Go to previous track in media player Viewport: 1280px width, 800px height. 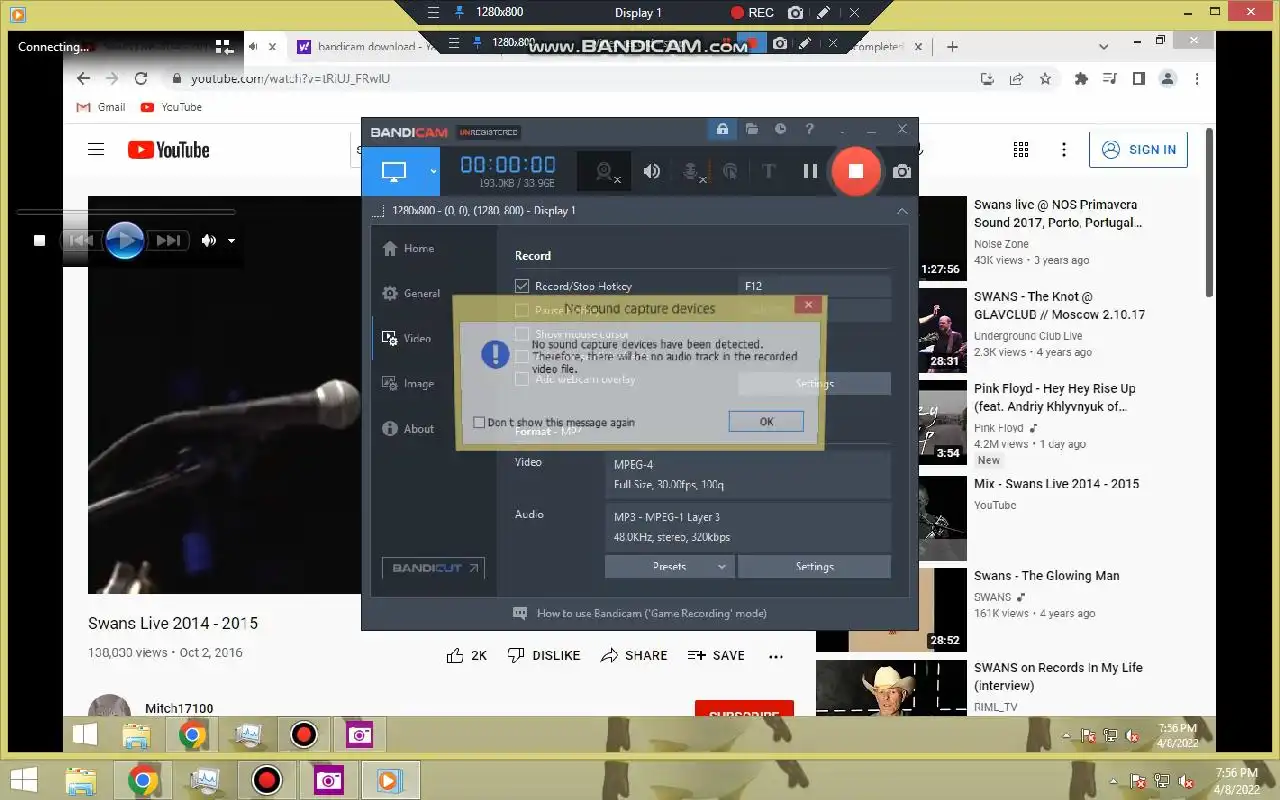tap(81, 240)
